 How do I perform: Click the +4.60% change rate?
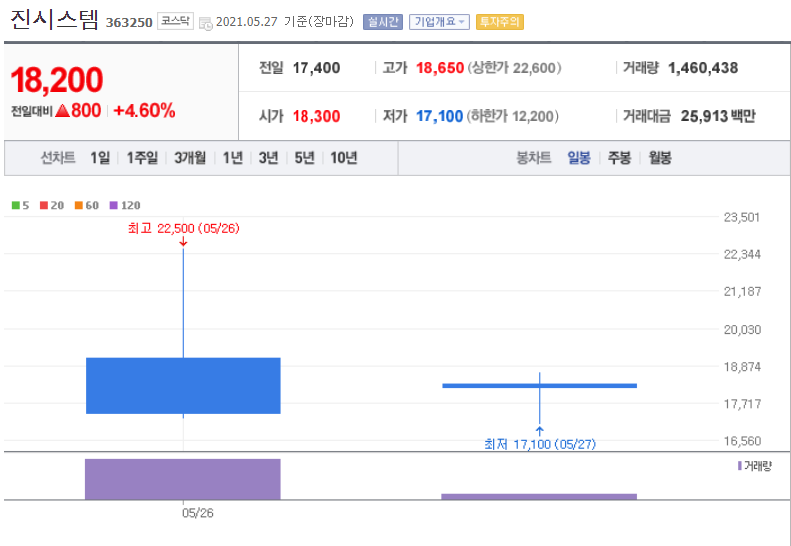144,111
